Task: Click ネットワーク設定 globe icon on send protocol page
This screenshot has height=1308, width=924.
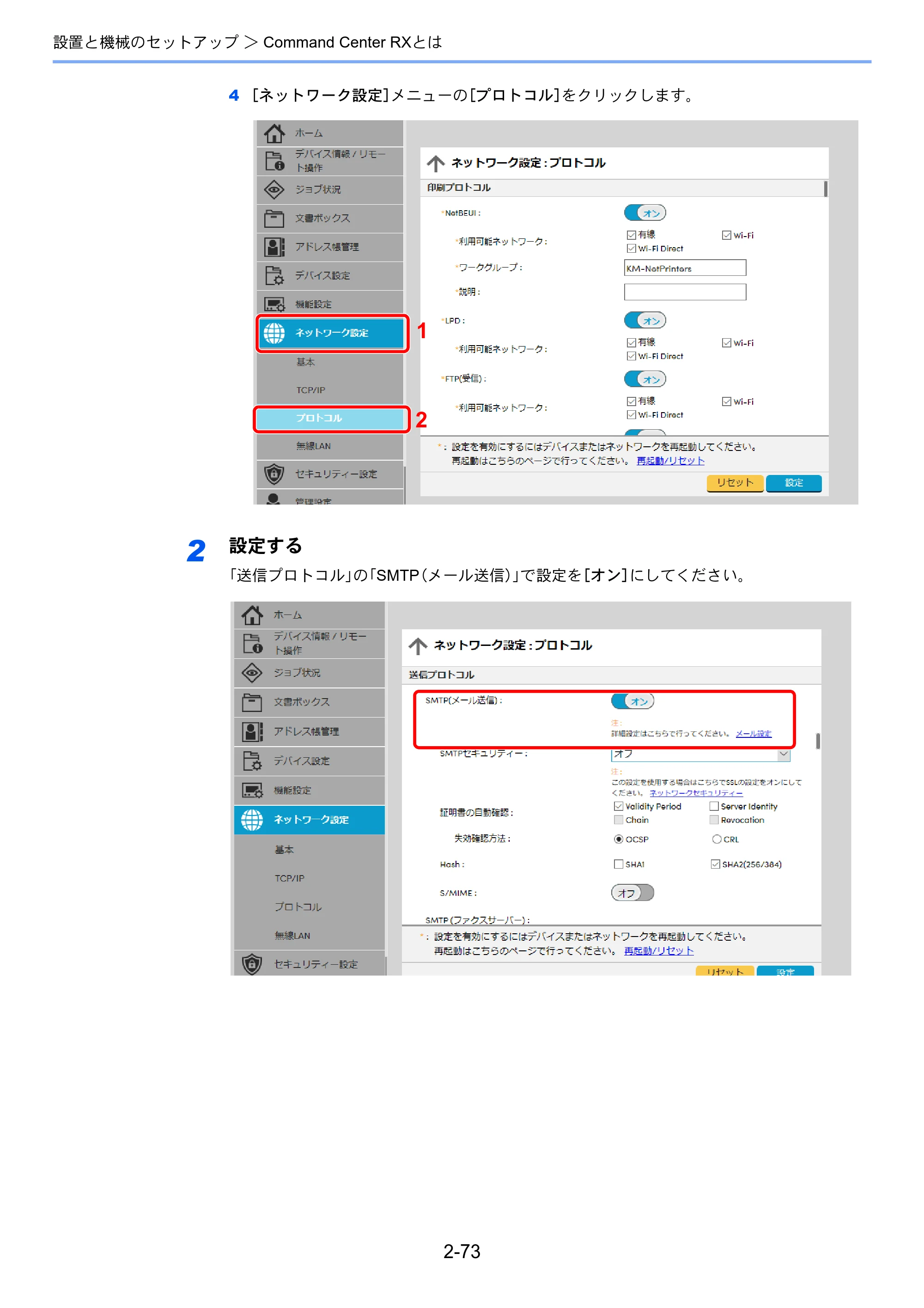Action: click(x=252, y=820)
